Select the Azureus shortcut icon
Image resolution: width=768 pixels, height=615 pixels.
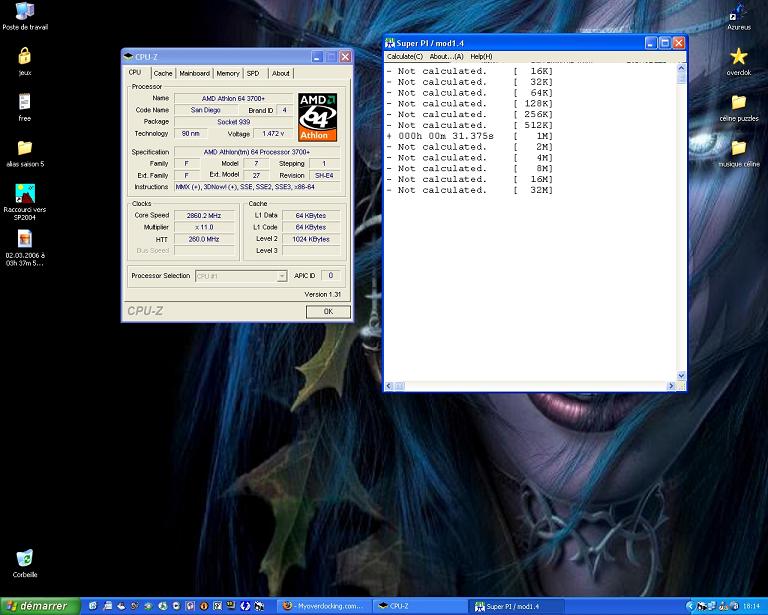point(738,12)
